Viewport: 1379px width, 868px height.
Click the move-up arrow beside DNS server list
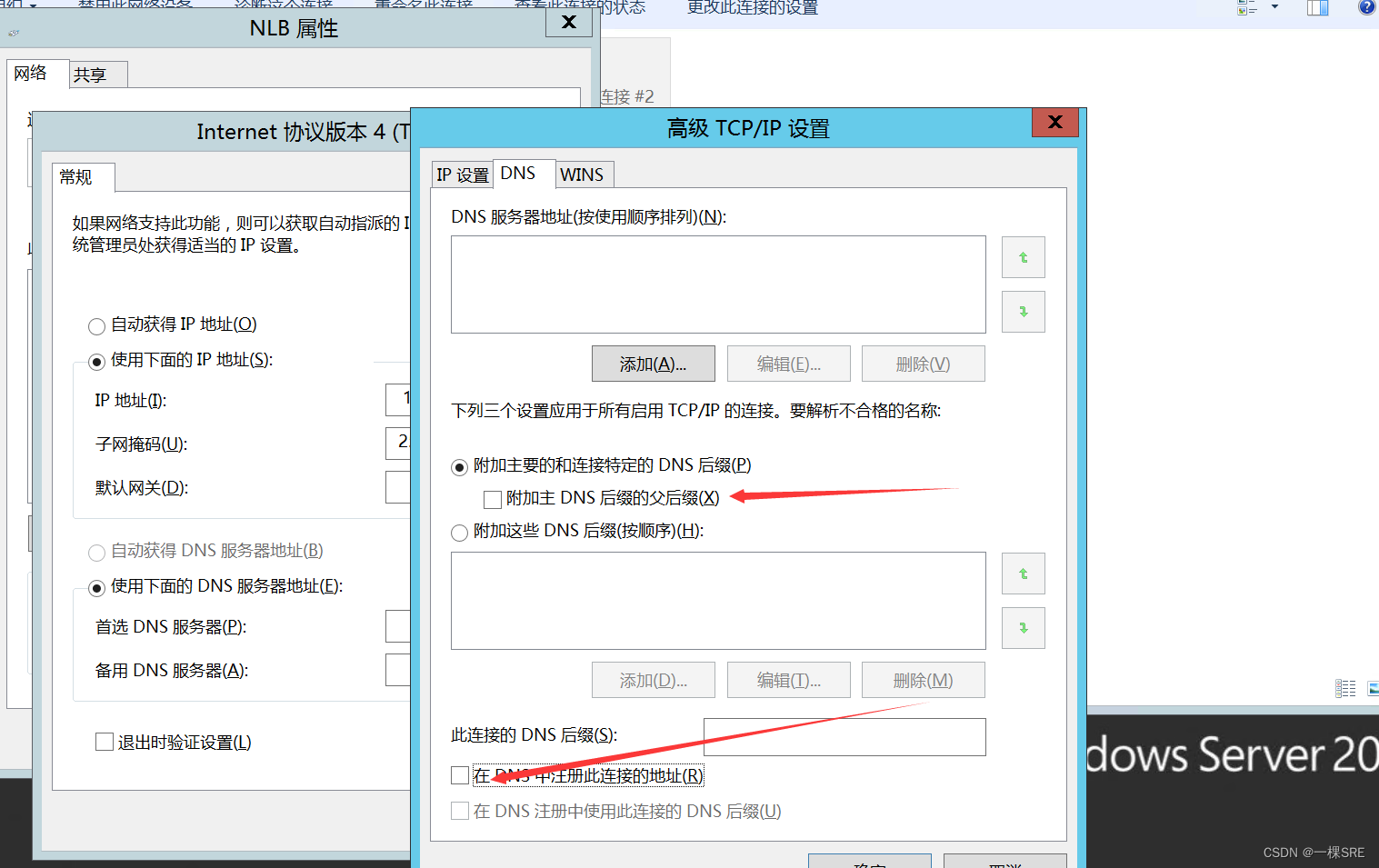[x=1023, y=257]
